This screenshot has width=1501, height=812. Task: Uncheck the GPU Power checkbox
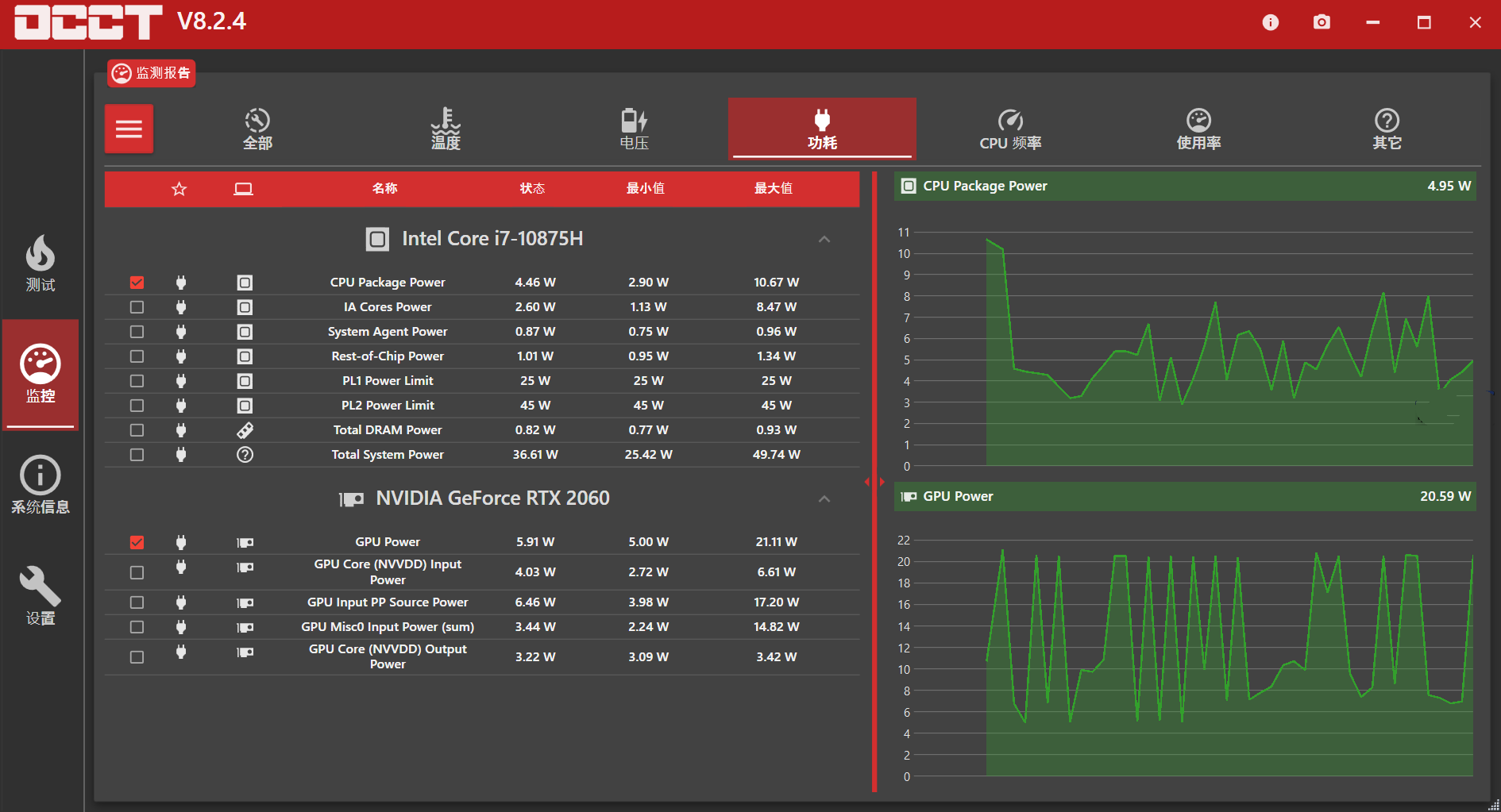(137, 542)
